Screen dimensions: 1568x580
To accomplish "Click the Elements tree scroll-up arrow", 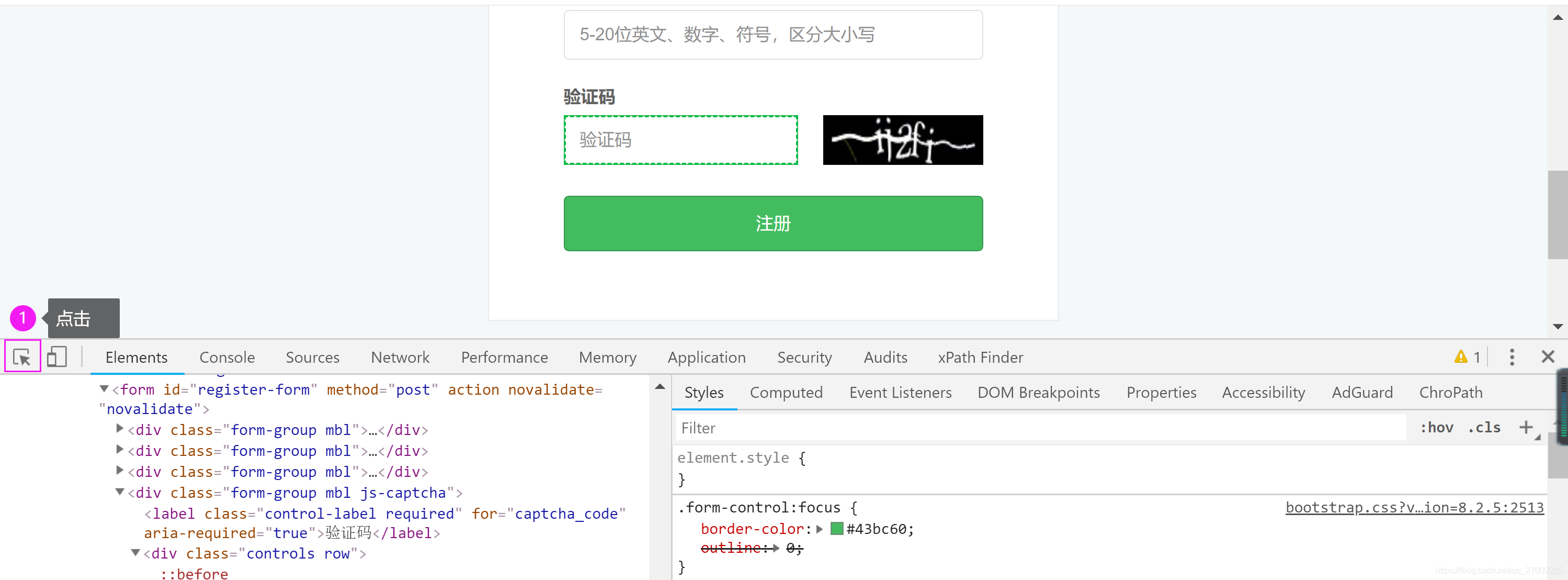I will point(660,387).
